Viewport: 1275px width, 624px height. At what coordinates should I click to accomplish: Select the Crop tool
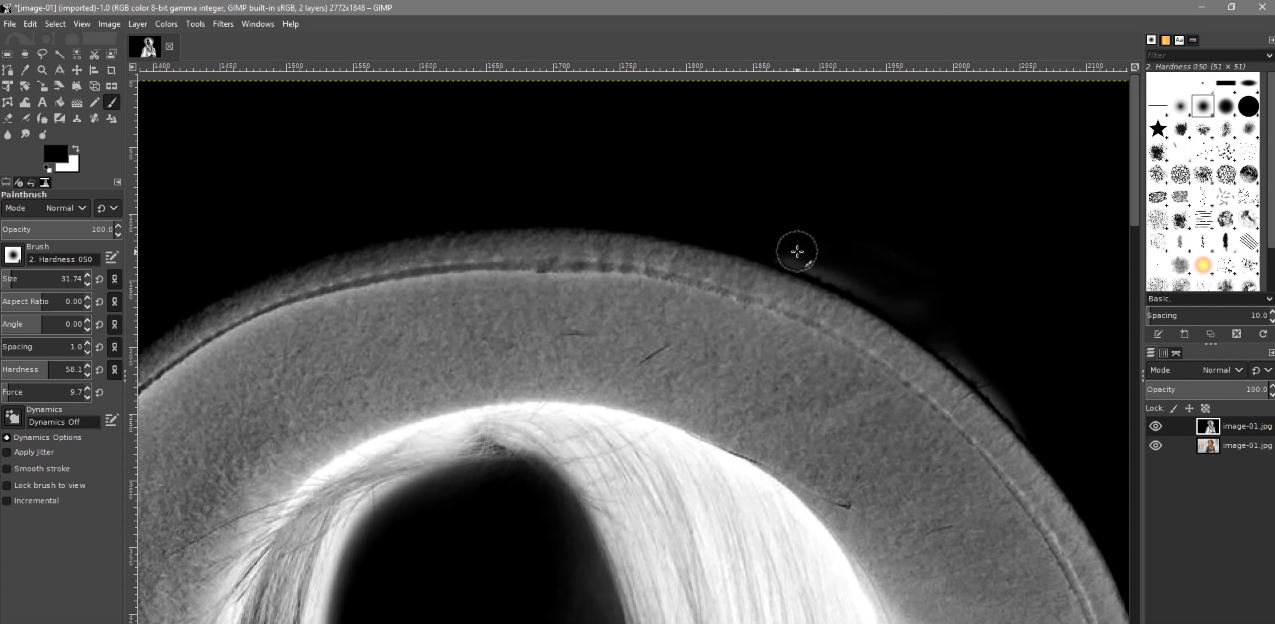coord(111,70)
